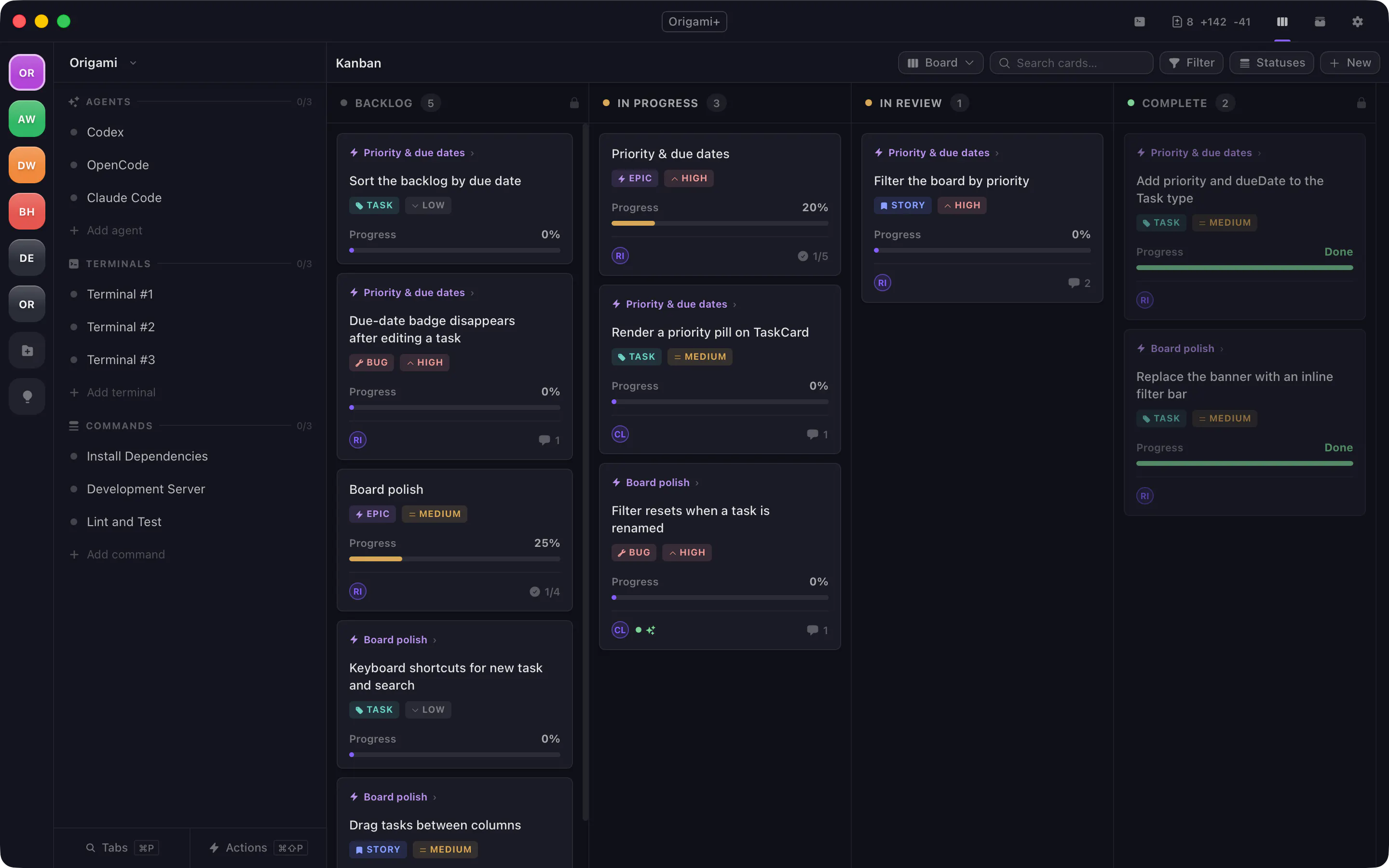Viewport: 1389px width, 868px height.
Task: Expand Board polish link on Keyboard shortcuts card
Action: (393, 640)
